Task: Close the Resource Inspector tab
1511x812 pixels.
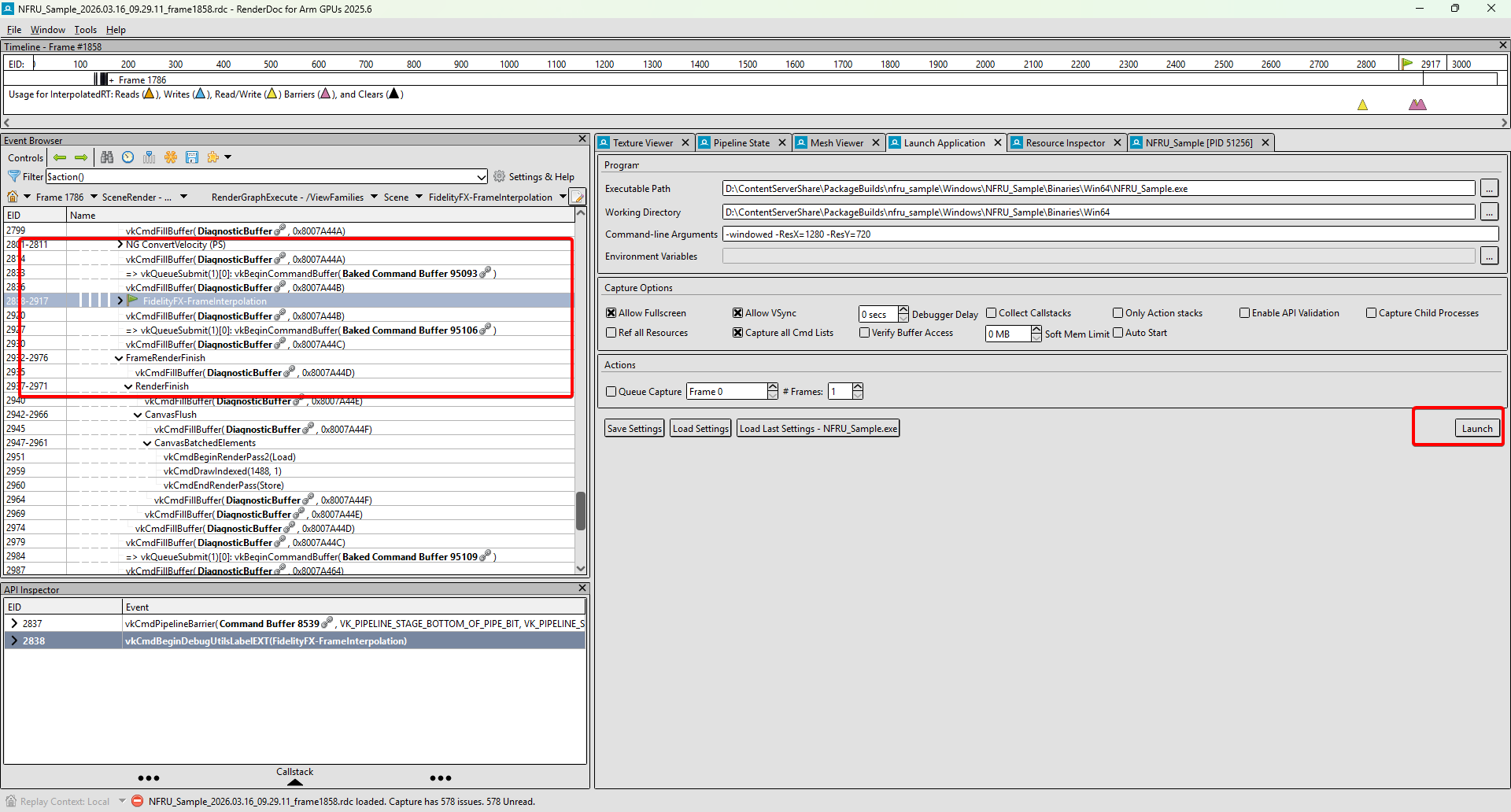Action: click(x=1118, y=142)
